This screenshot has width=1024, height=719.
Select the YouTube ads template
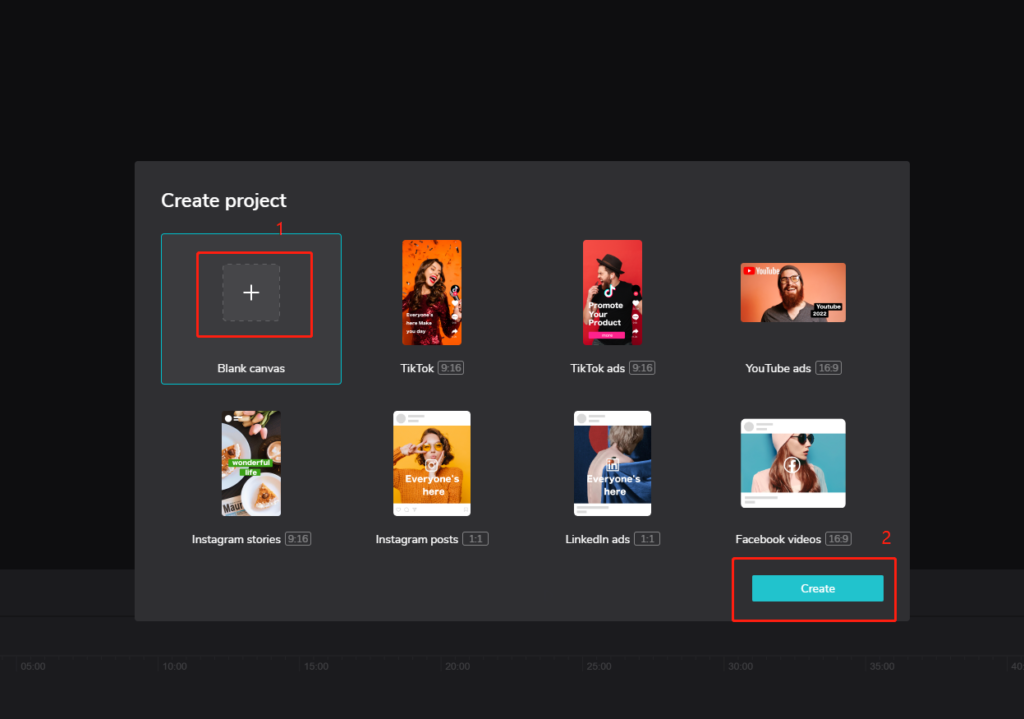click(792, 292)
